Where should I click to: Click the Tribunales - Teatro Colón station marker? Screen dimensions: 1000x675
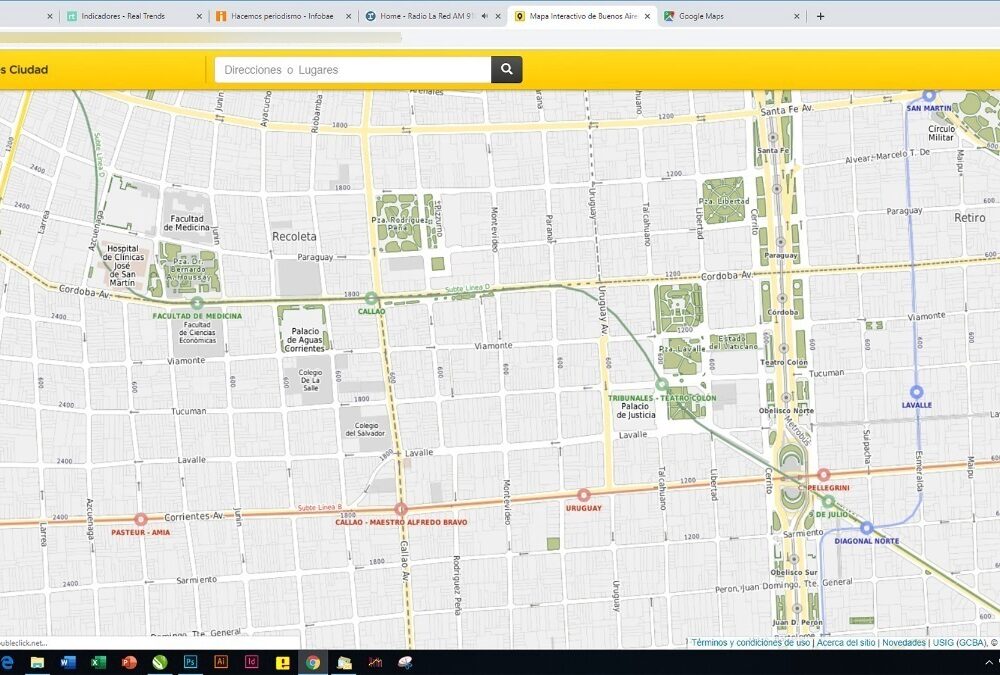662,385
